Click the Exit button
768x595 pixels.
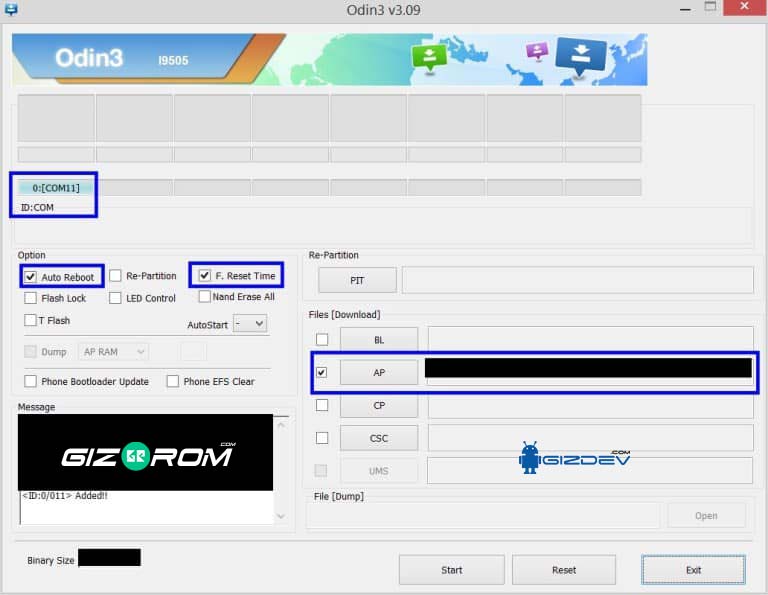pos(694,570)
